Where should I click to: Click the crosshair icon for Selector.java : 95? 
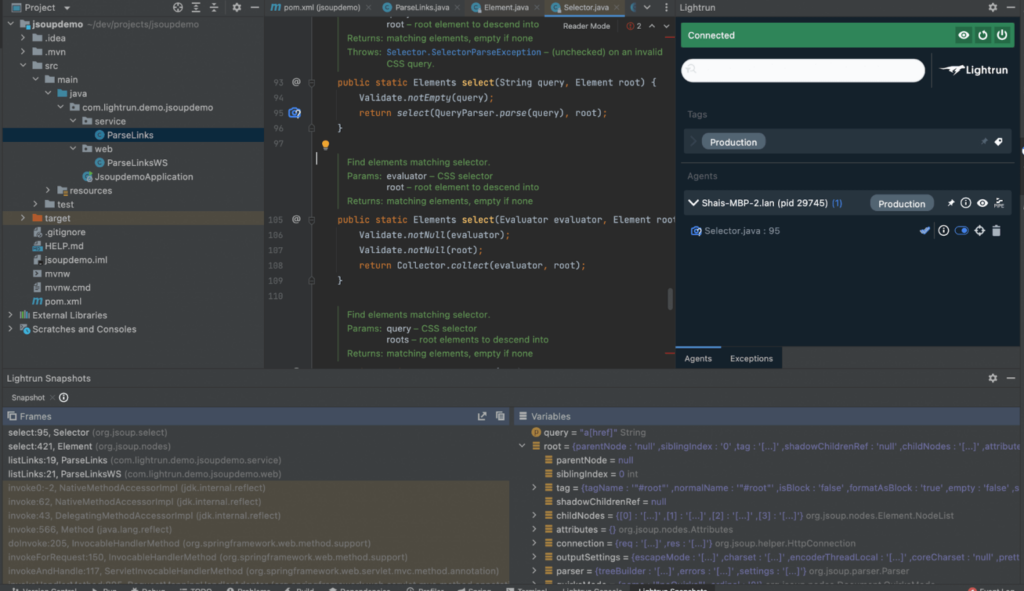pyautogui.click(x=980, y=231)
